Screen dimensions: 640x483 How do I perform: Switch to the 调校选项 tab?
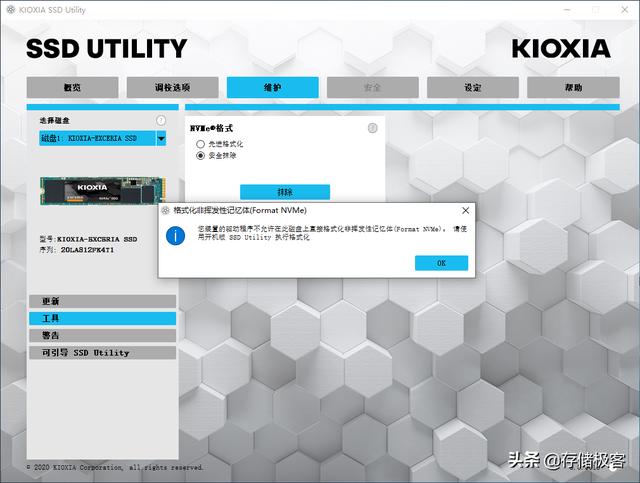172,87
